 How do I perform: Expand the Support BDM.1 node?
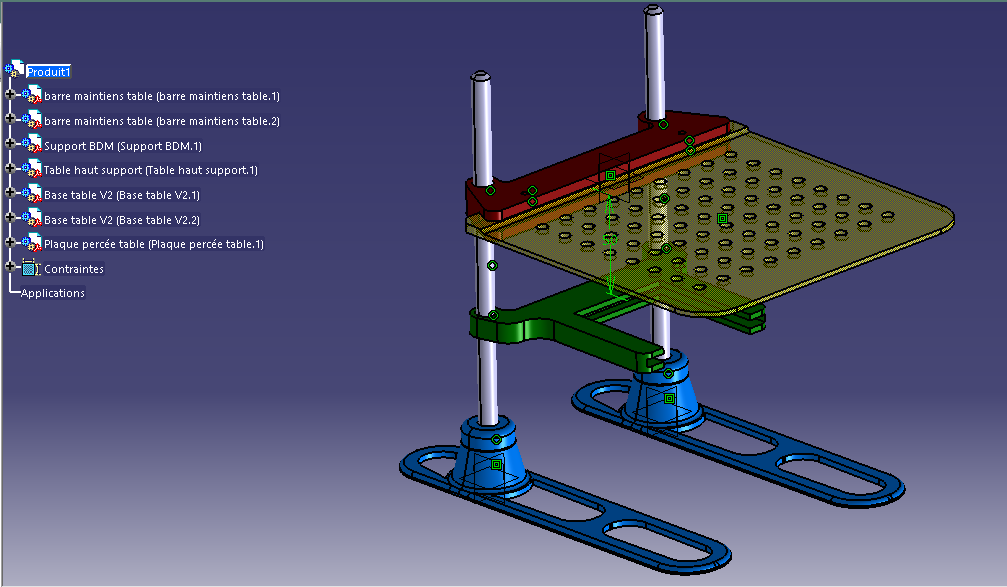10,143
